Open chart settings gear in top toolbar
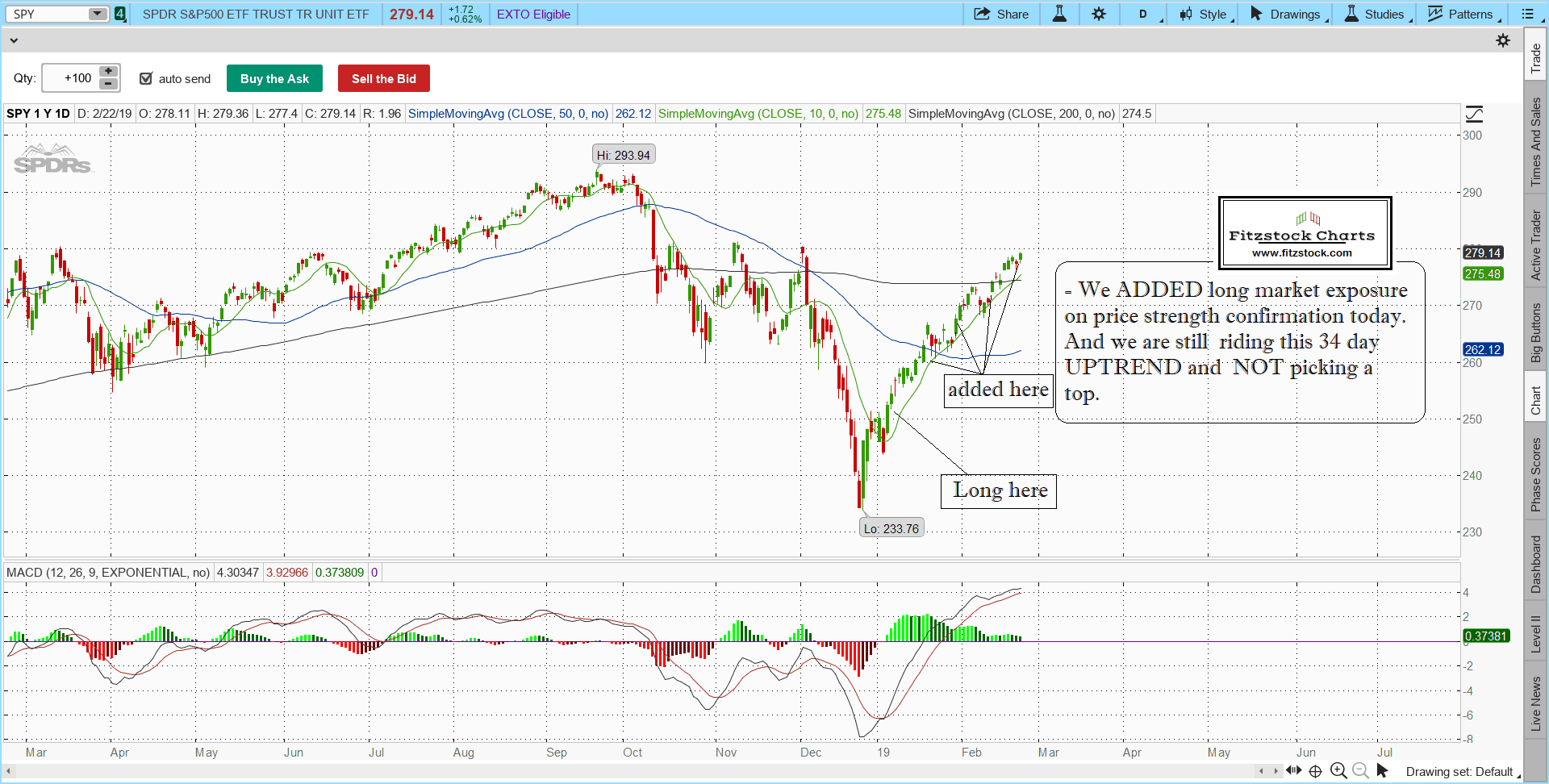1549x784 pixels. click(x=1099, y=14)
